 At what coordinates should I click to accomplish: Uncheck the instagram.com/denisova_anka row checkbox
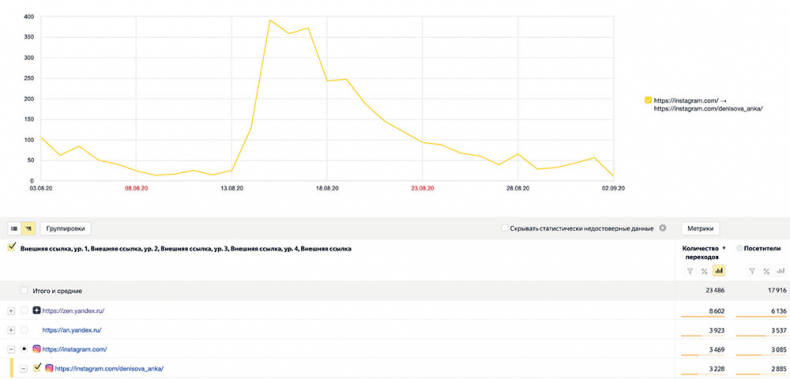click(36, 367)
